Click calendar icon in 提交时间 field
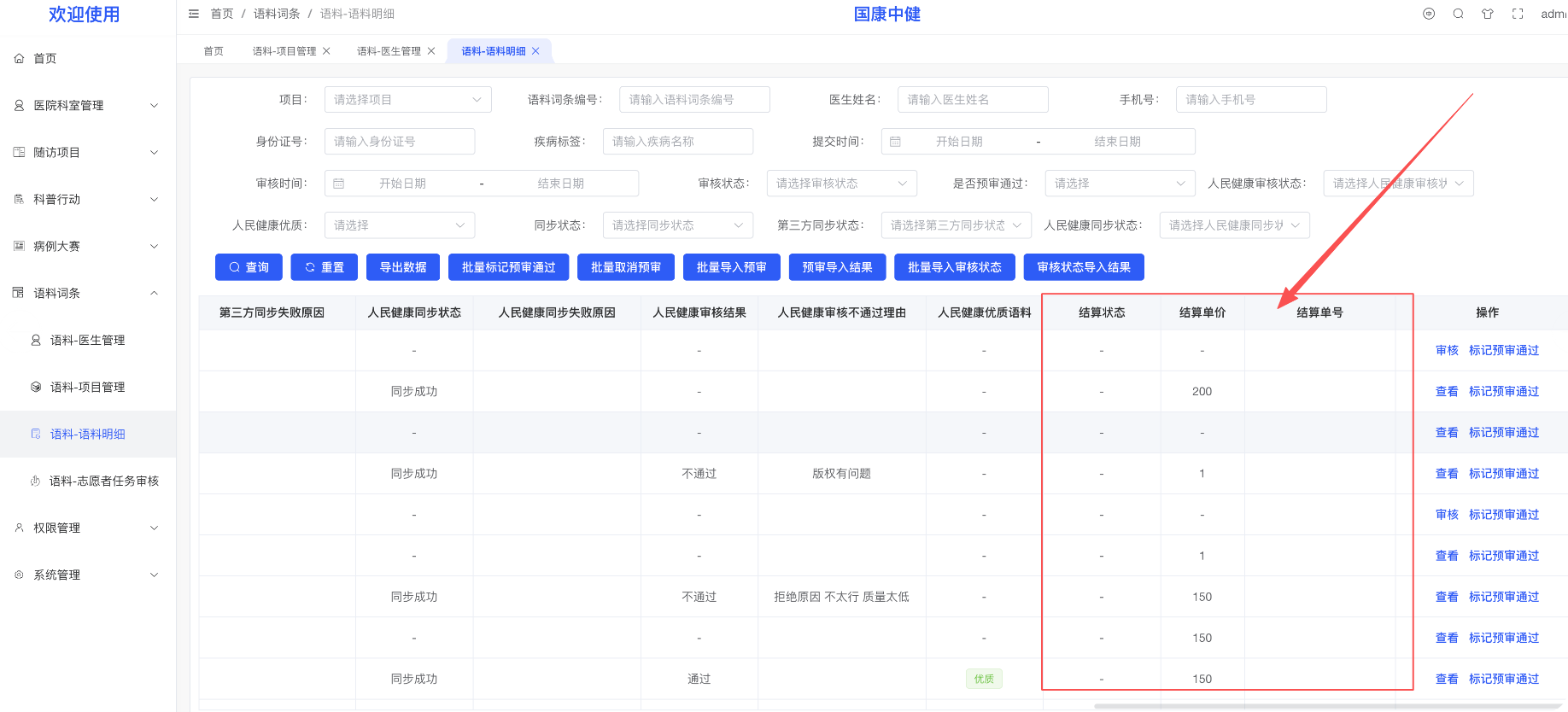 coord(895,142)
